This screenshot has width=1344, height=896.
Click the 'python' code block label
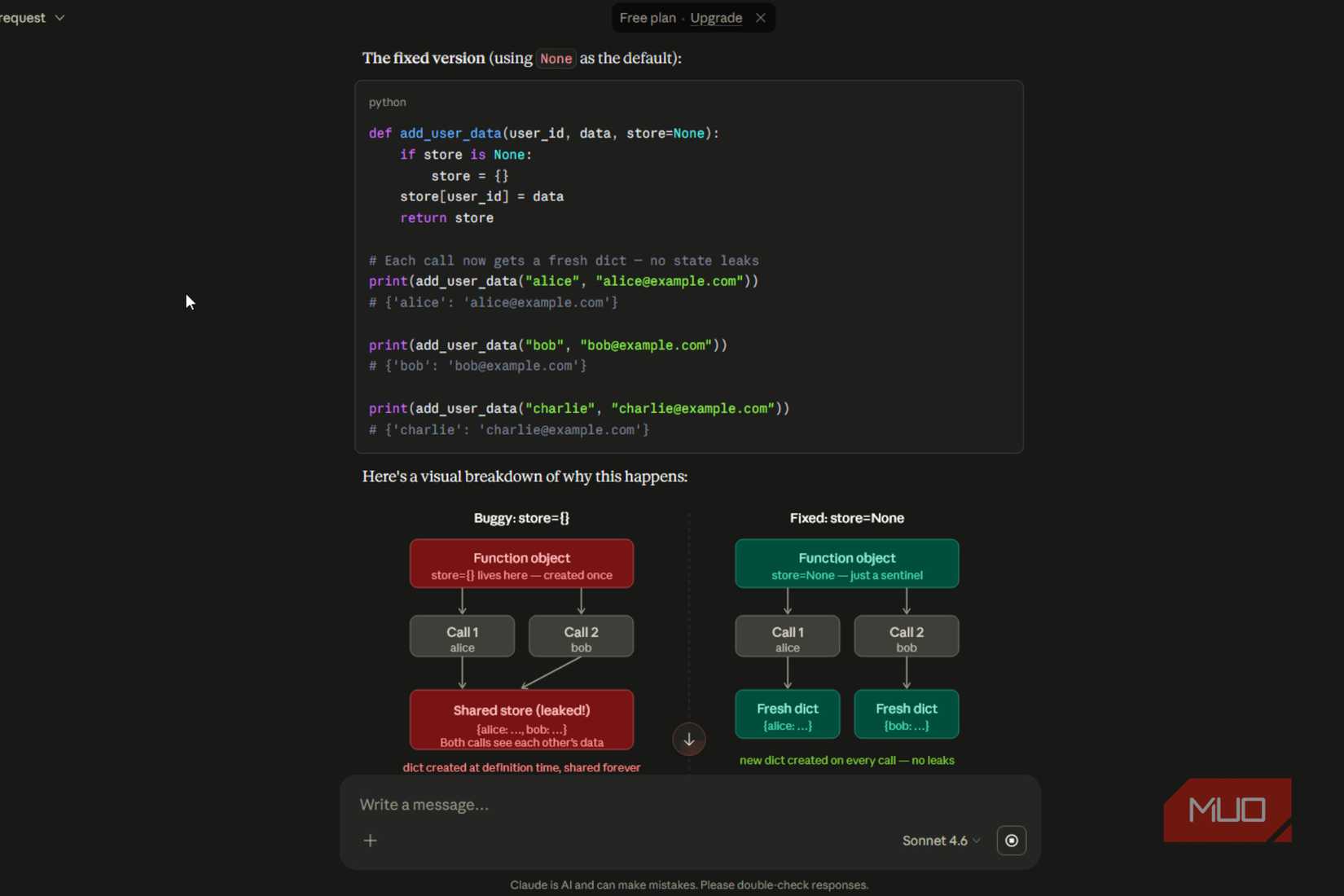[387, 102]
